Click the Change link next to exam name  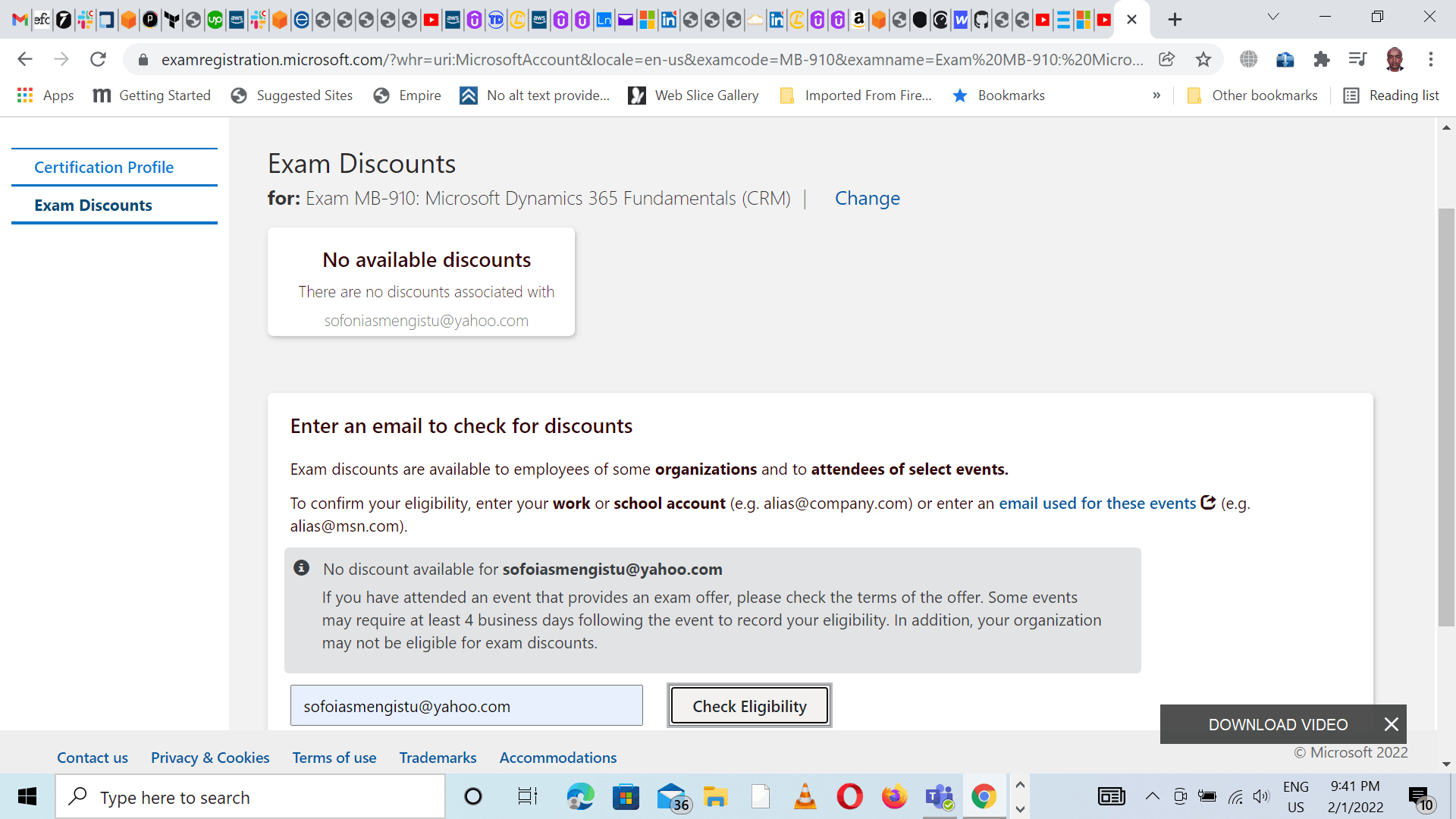coord(867,197)
